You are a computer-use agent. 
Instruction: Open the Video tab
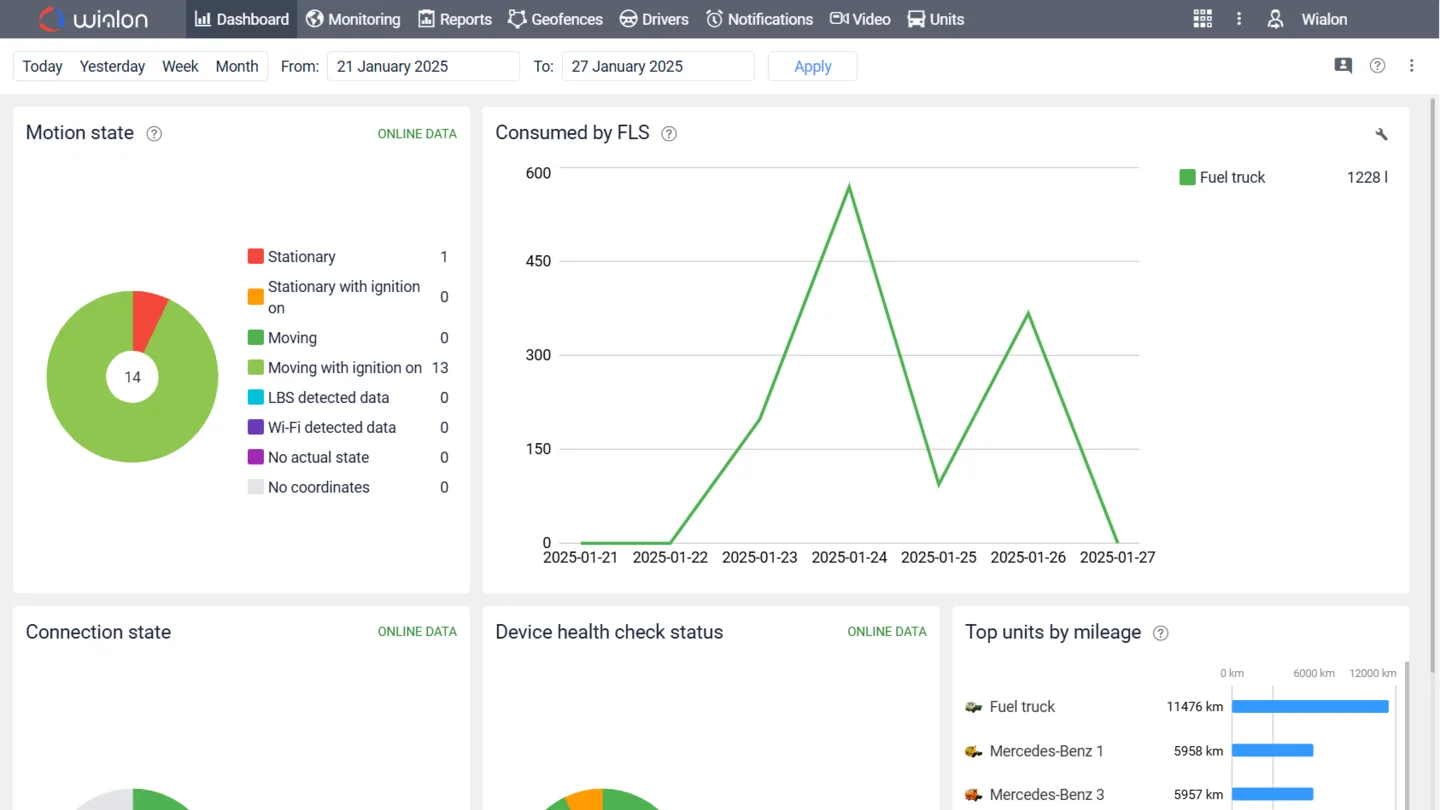click(x=860, y=19)
